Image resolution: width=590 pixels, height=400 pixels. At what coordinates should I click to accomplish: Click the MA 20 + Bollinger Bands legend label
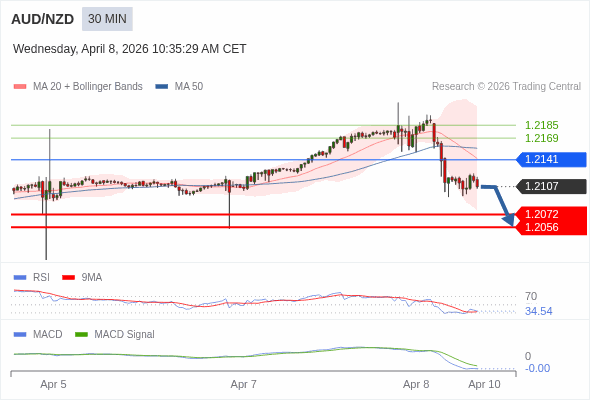click(x=88, y=87)
